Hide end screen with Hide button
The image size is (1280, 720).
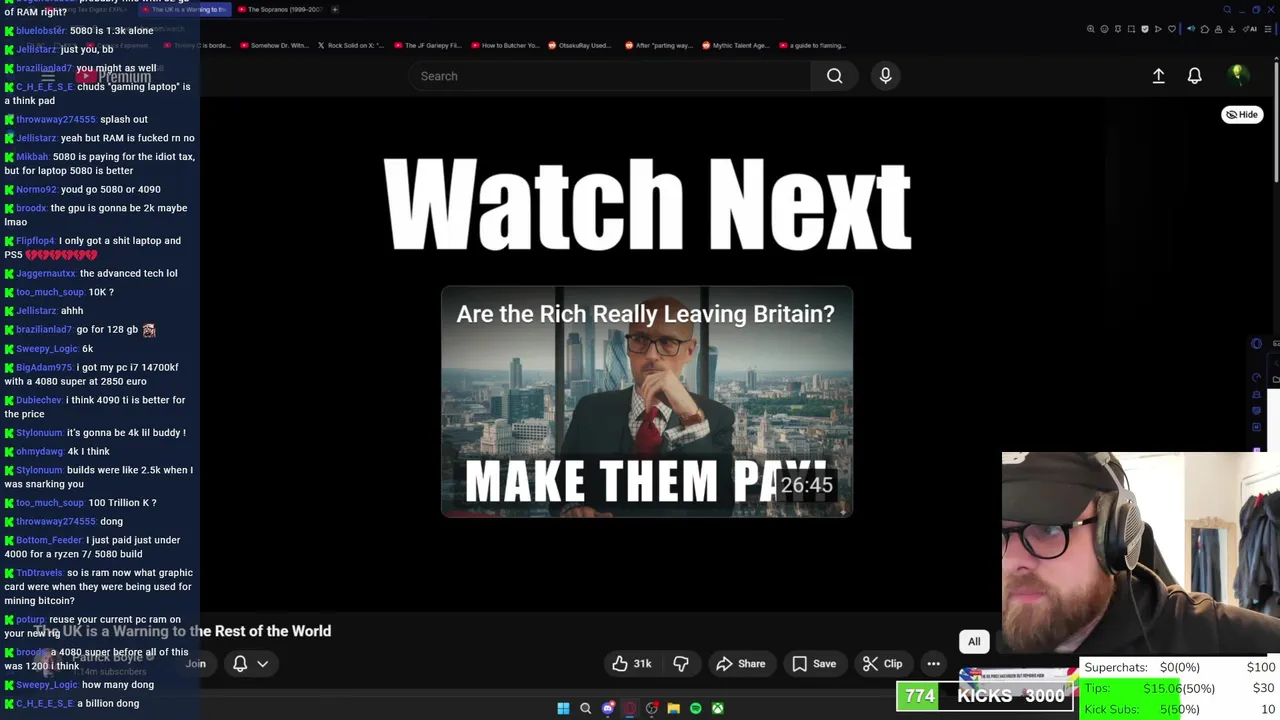coord(1242,115)
